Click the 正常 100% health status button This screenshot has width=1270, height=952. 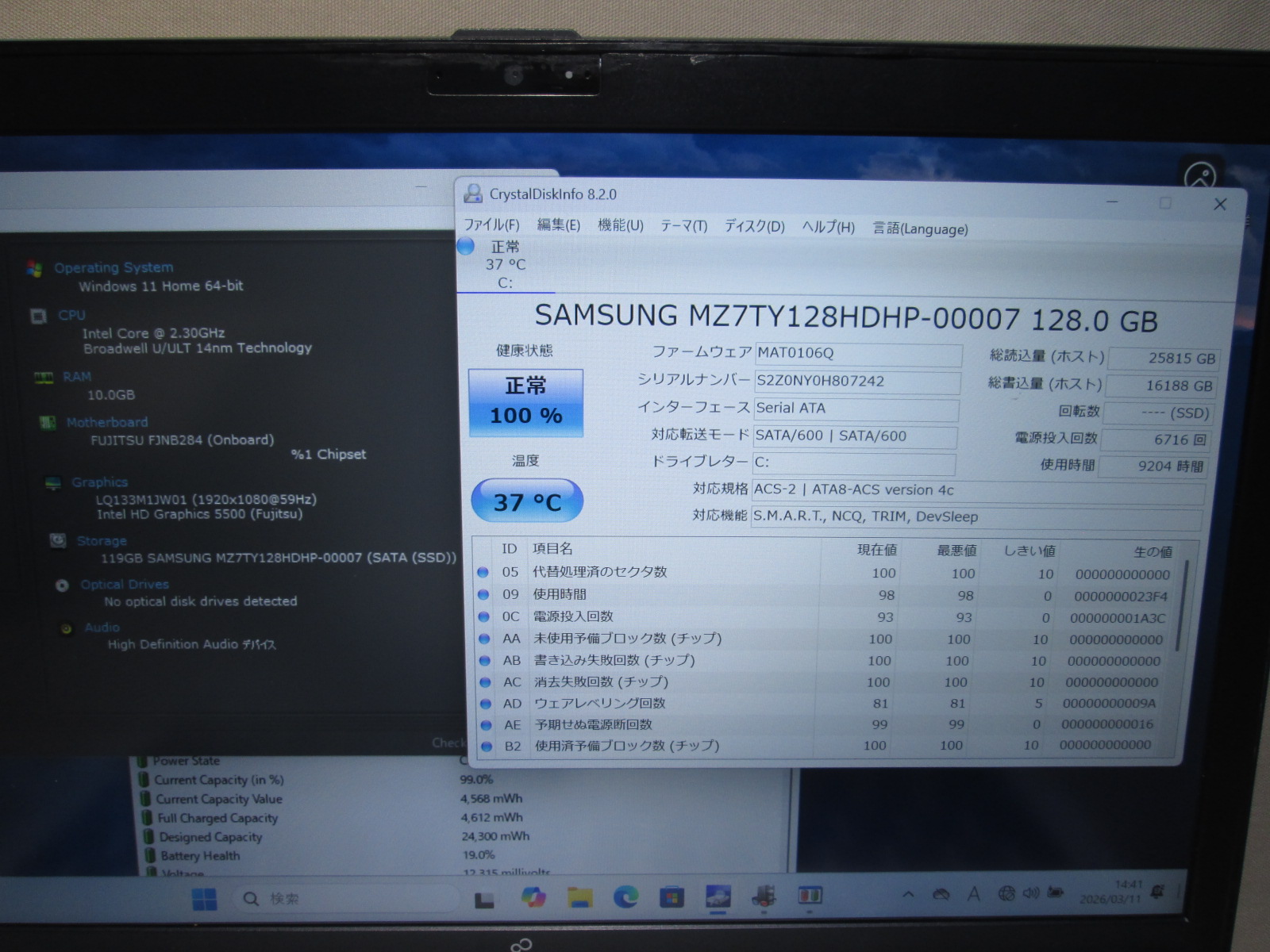pos(525,402)
